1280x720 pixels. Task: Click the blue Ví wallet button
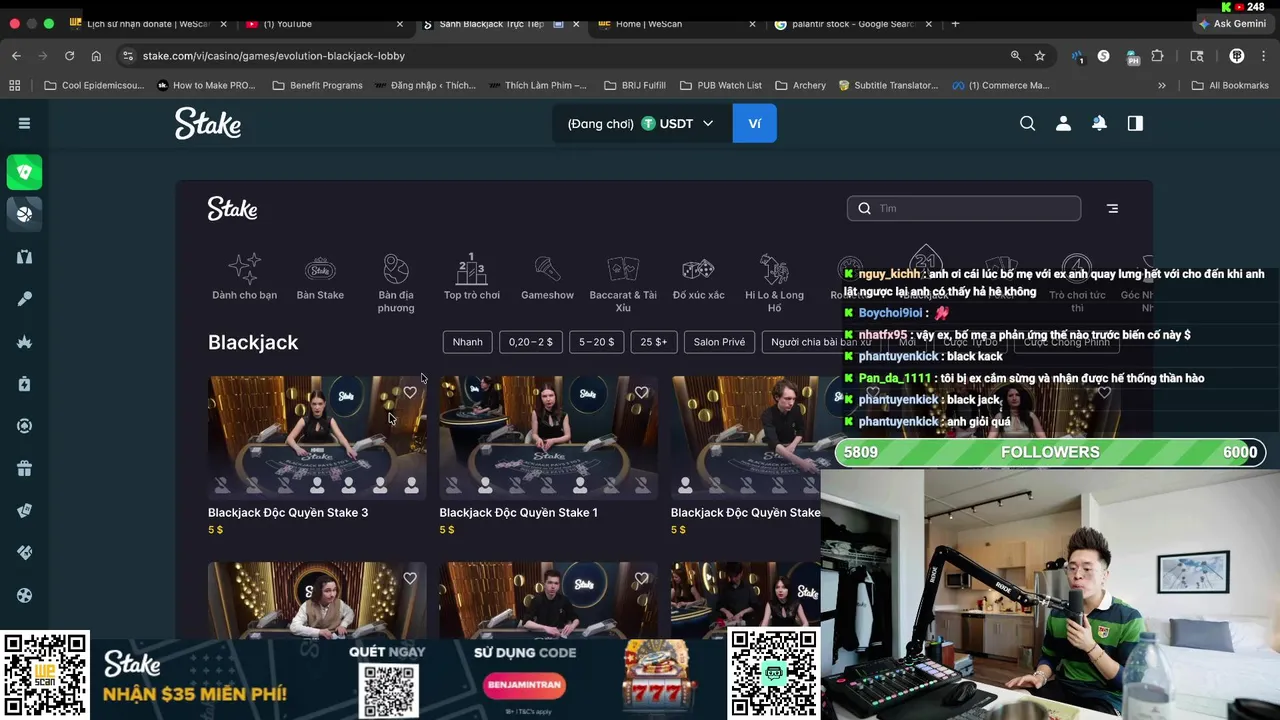click(x=754, y=123)
